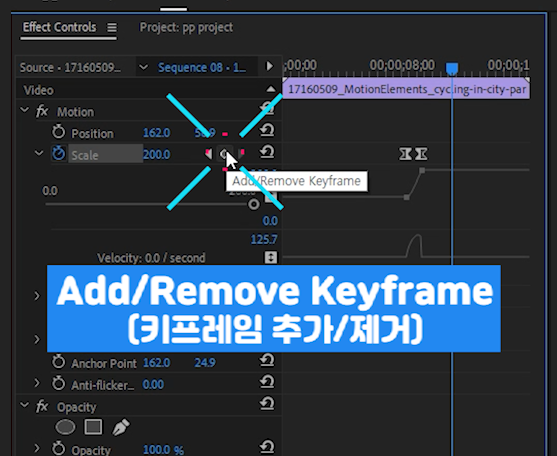557x456 pixels.
Task: Toggle Anchor Point animation stopwatch
Action: point(59,362)
